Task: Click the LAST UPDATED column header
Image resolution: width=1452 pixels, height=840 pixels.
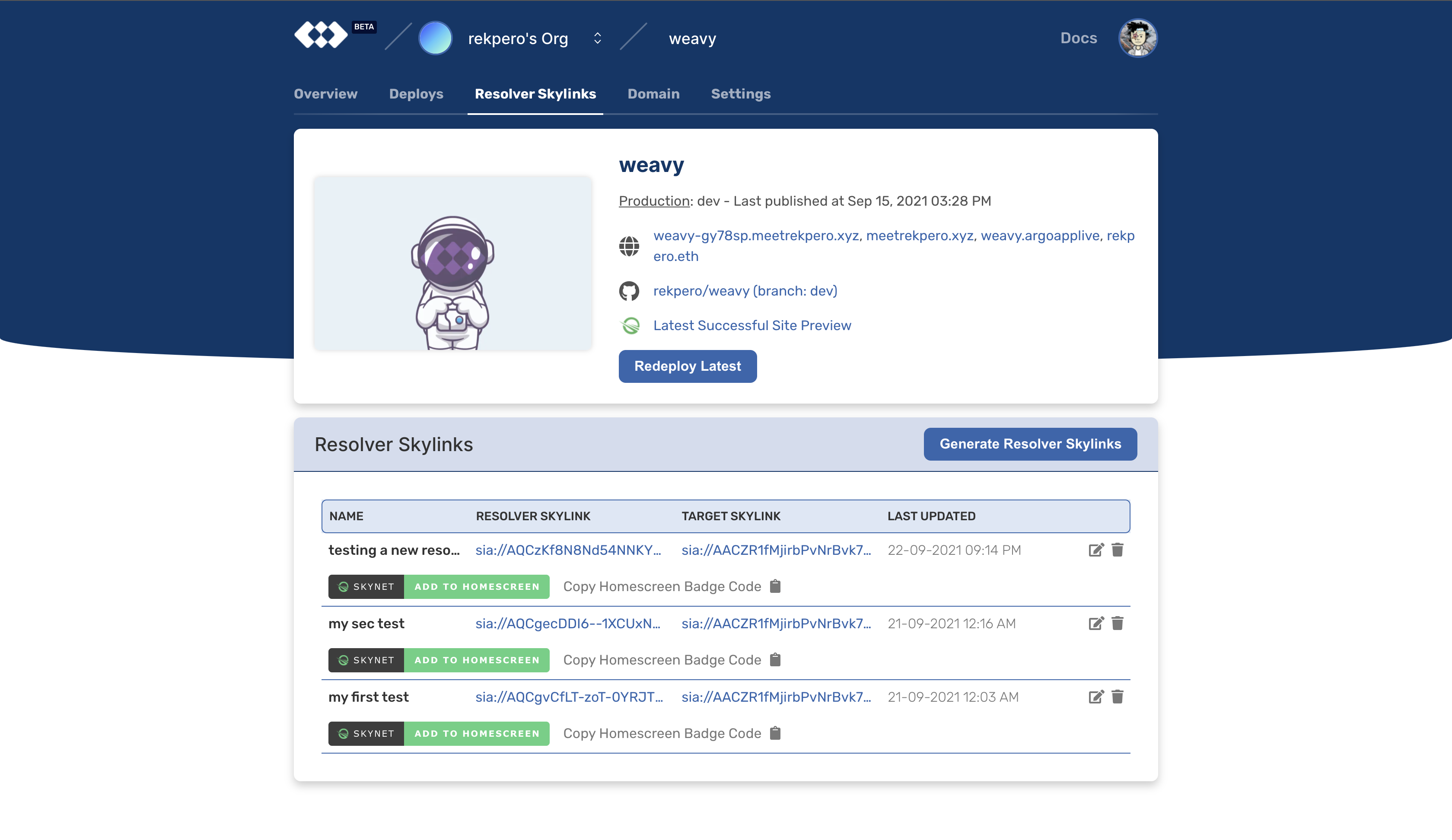Action: click(x=931, y=516)
